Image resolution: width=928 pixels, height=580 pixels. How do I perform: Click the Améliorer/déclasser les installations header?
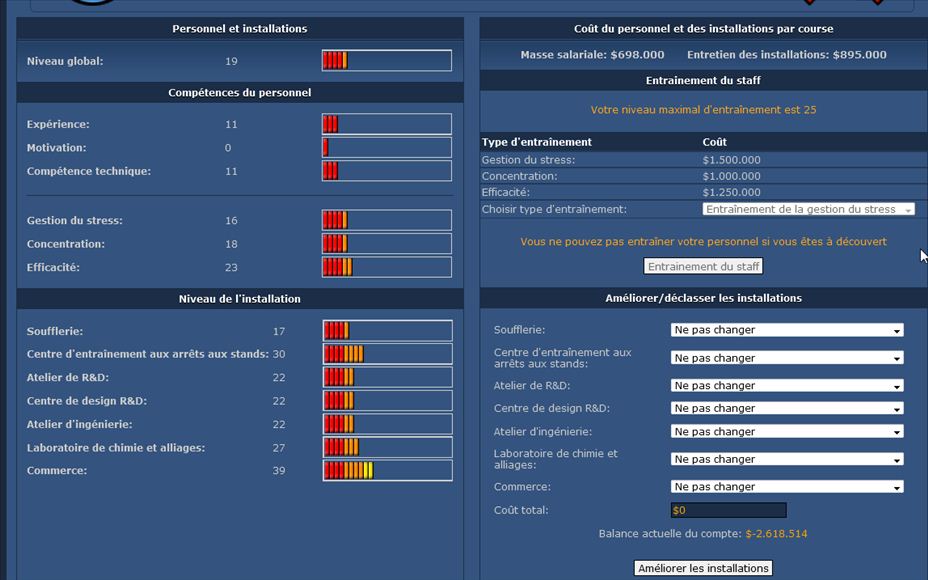point(703,298)
